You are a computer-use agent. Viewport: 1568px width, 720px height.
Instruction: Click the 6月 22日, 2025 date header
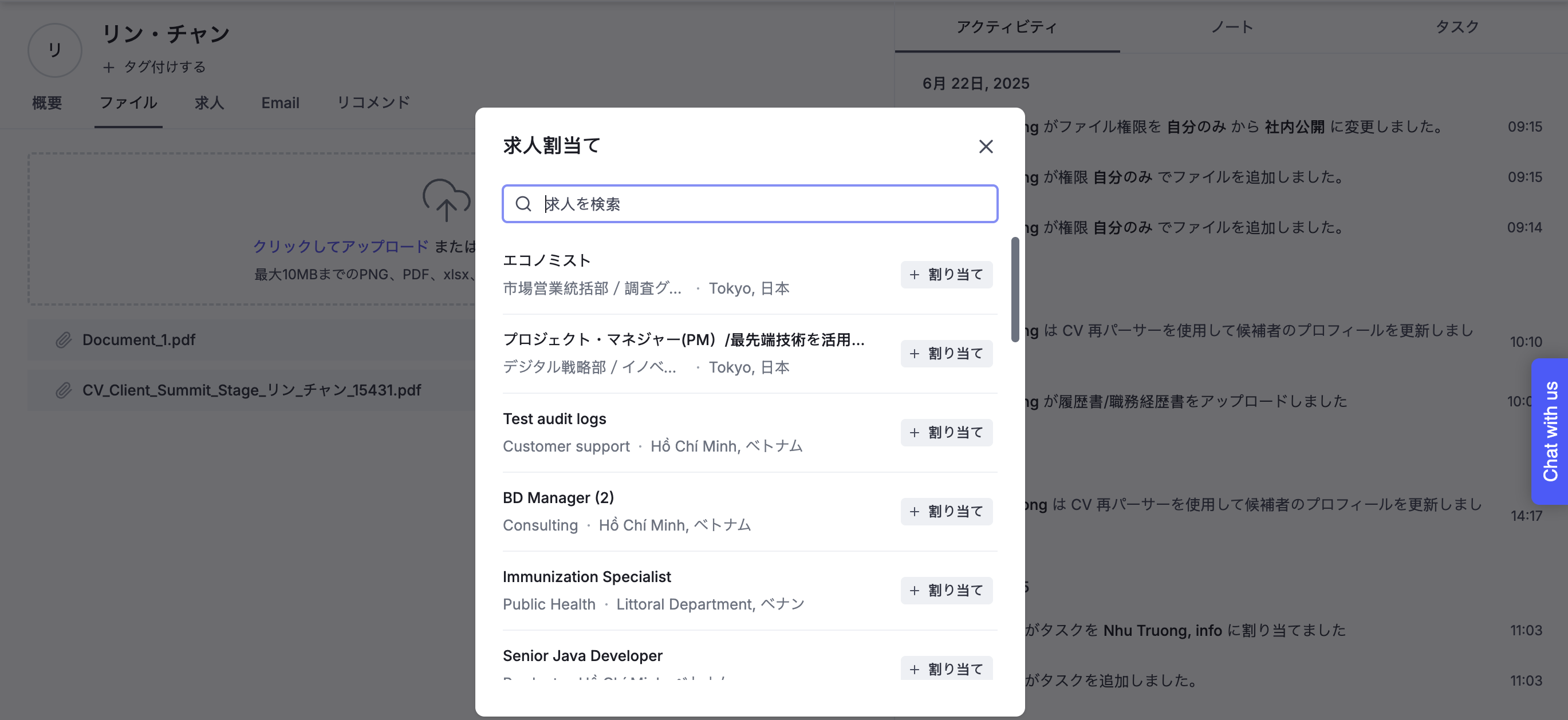976,84
